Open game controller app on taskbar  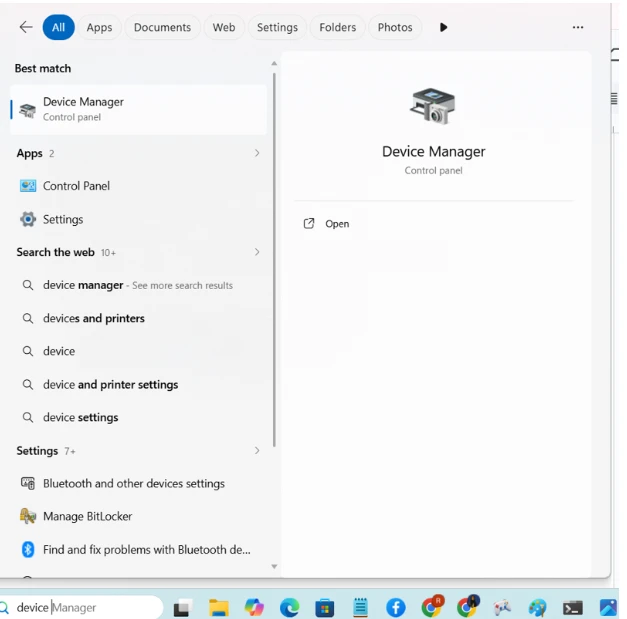tap(502, 608)
